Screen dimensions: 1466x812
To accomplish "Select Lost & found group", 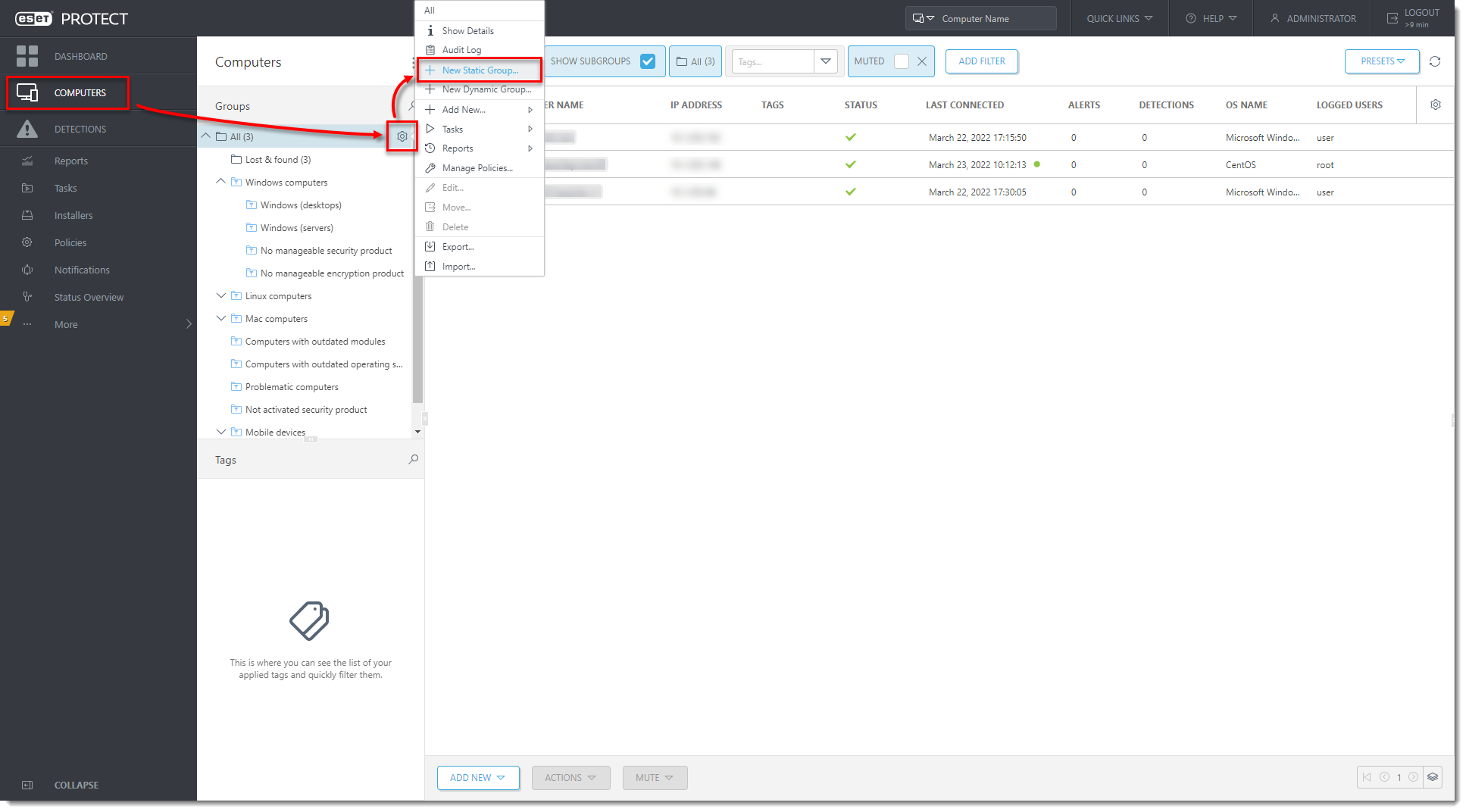I will (x=277, y=159).
